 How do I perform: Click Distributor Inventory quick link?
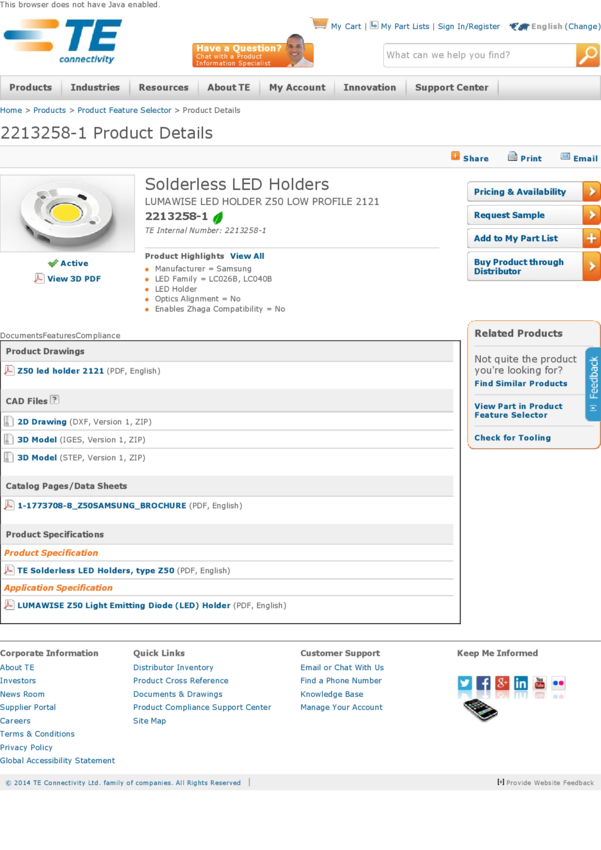pyautogui.click(x=173, y=667)
